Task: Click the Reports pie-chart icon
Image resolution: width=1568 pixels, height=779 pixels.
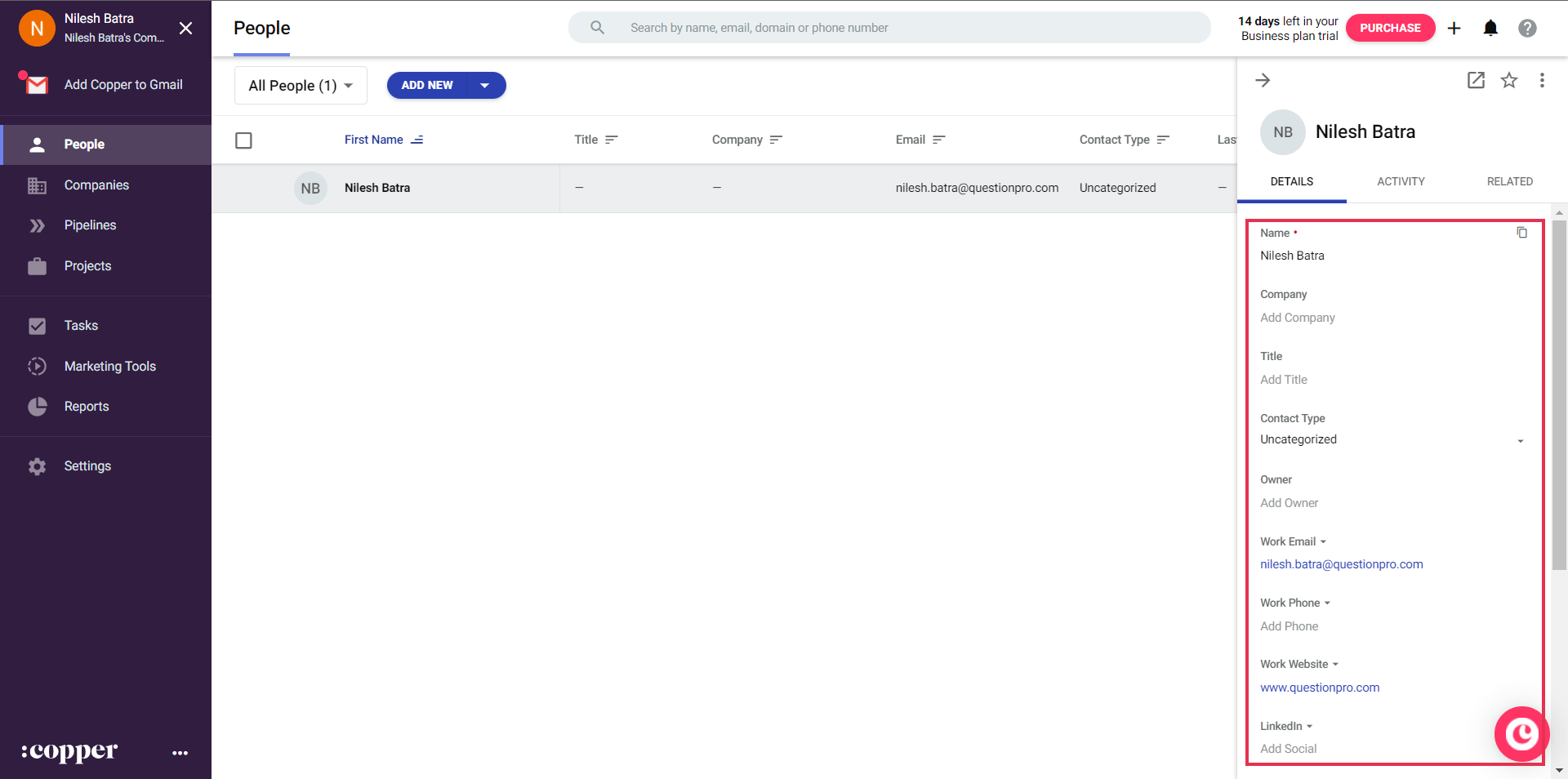Action: pos(38,407)
